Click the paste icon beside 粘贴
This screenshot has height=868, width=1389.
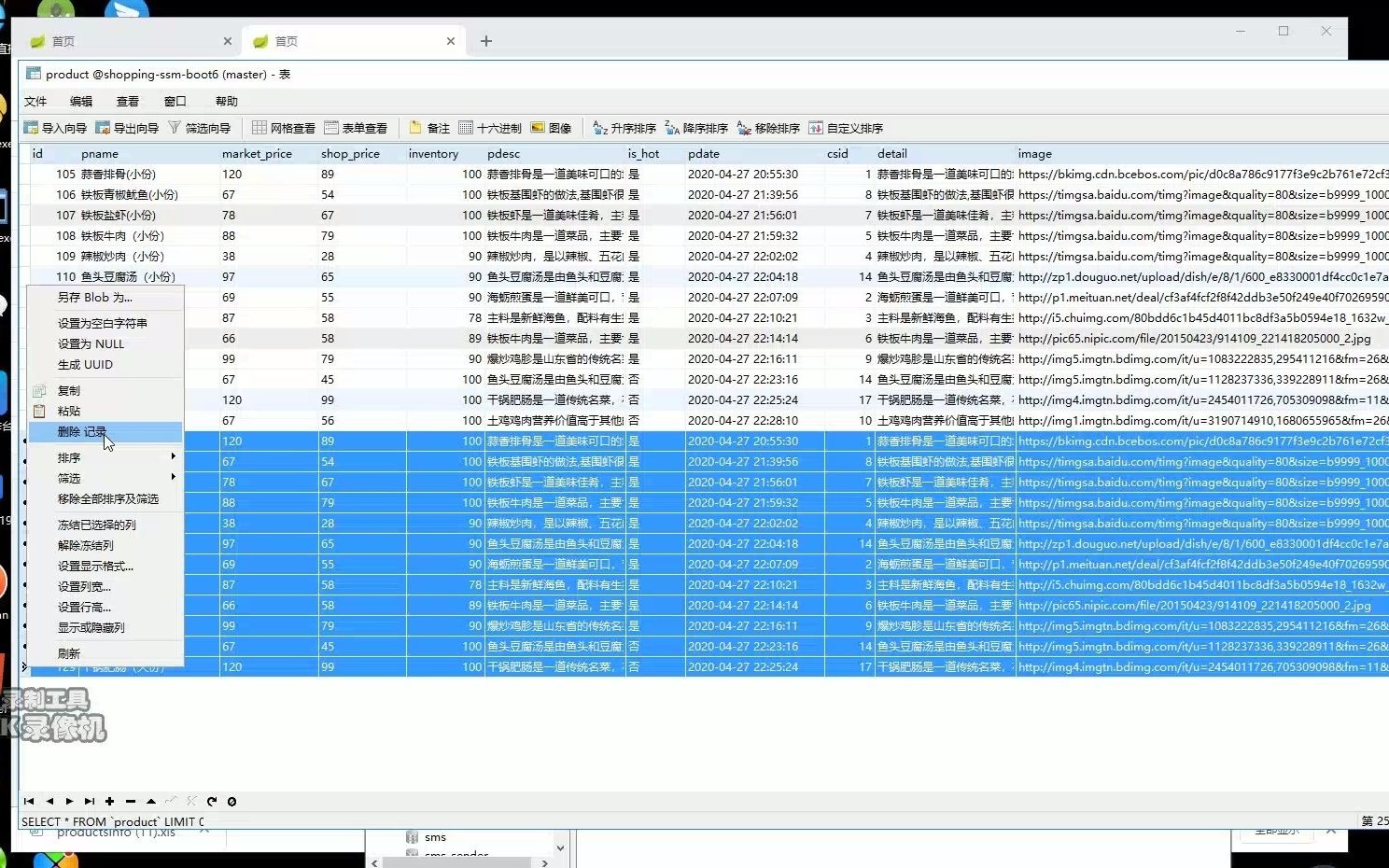tap(39, 411)
